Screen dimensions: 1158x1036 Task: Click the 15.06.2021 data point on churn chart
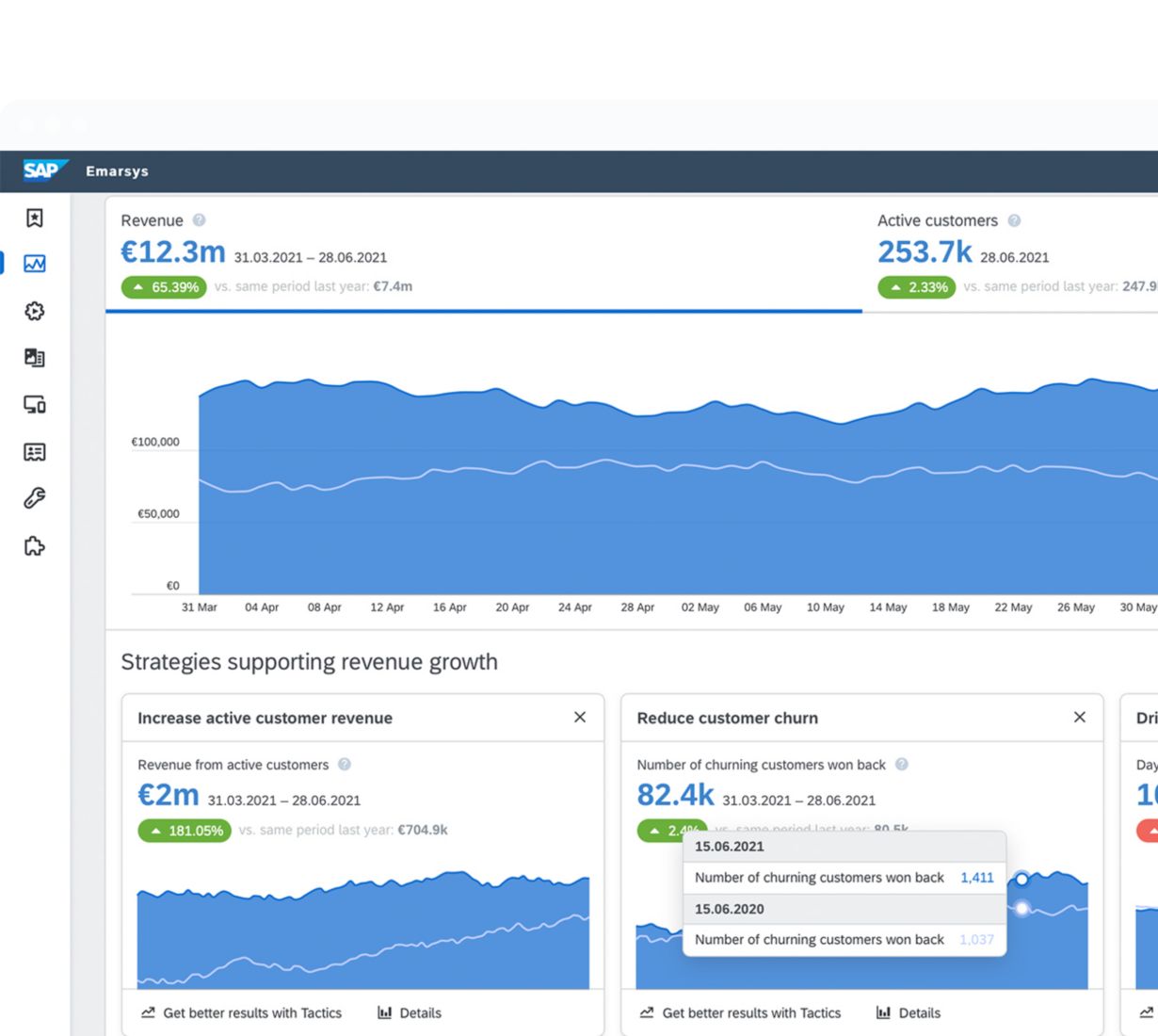1021,880
